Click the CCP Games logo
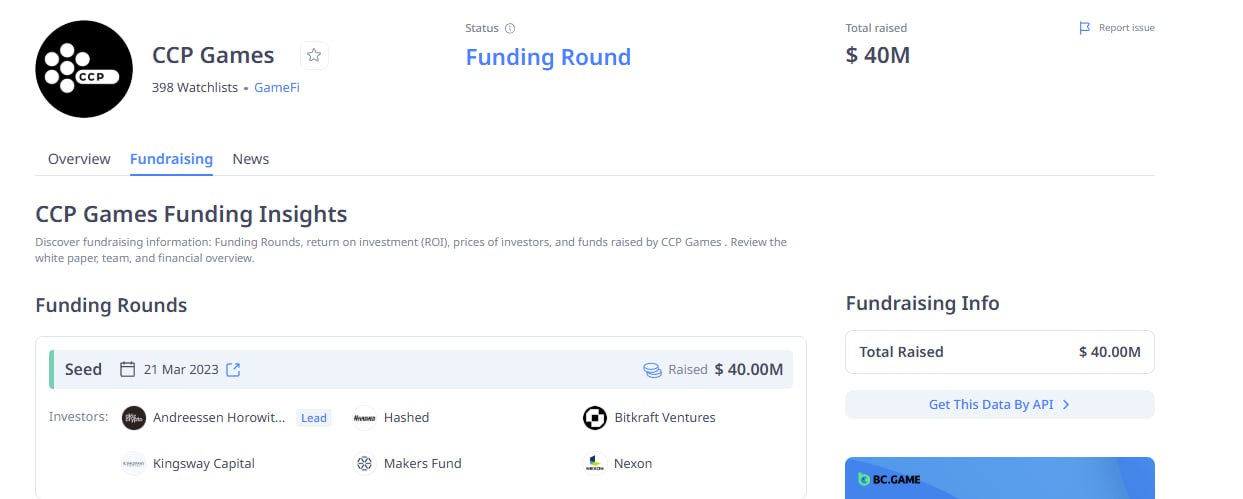The width and height of the screenshot is (1243, 499). [84, 69]
